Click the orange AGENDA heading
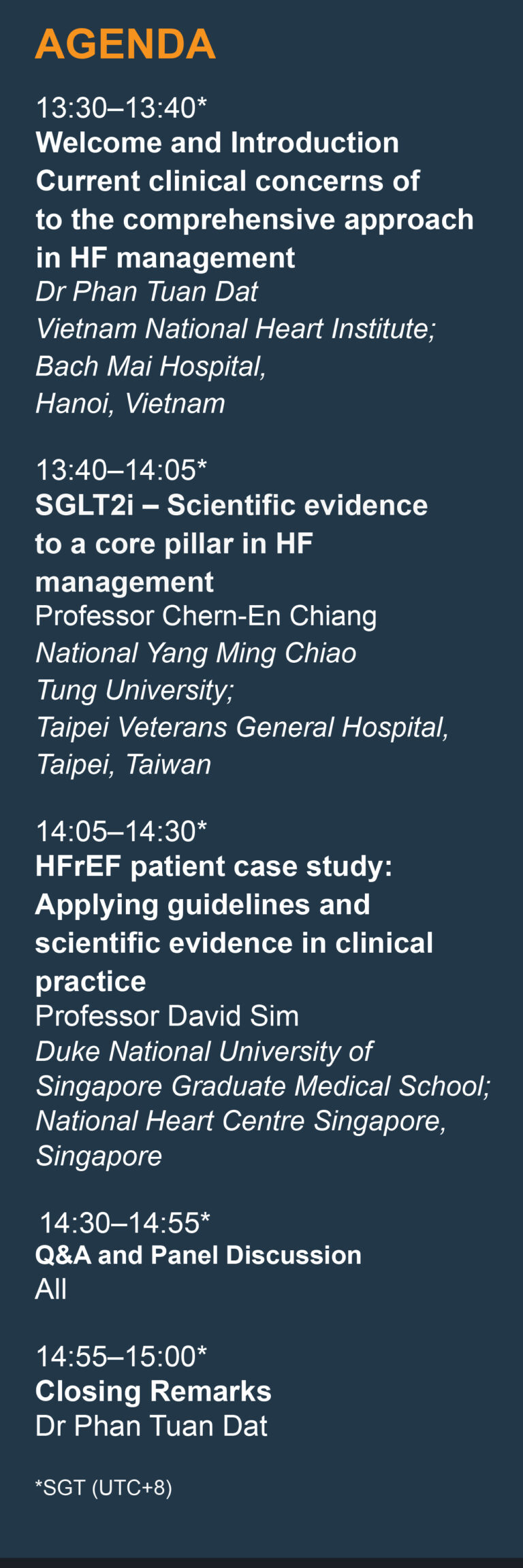 (x=125, y=44)
